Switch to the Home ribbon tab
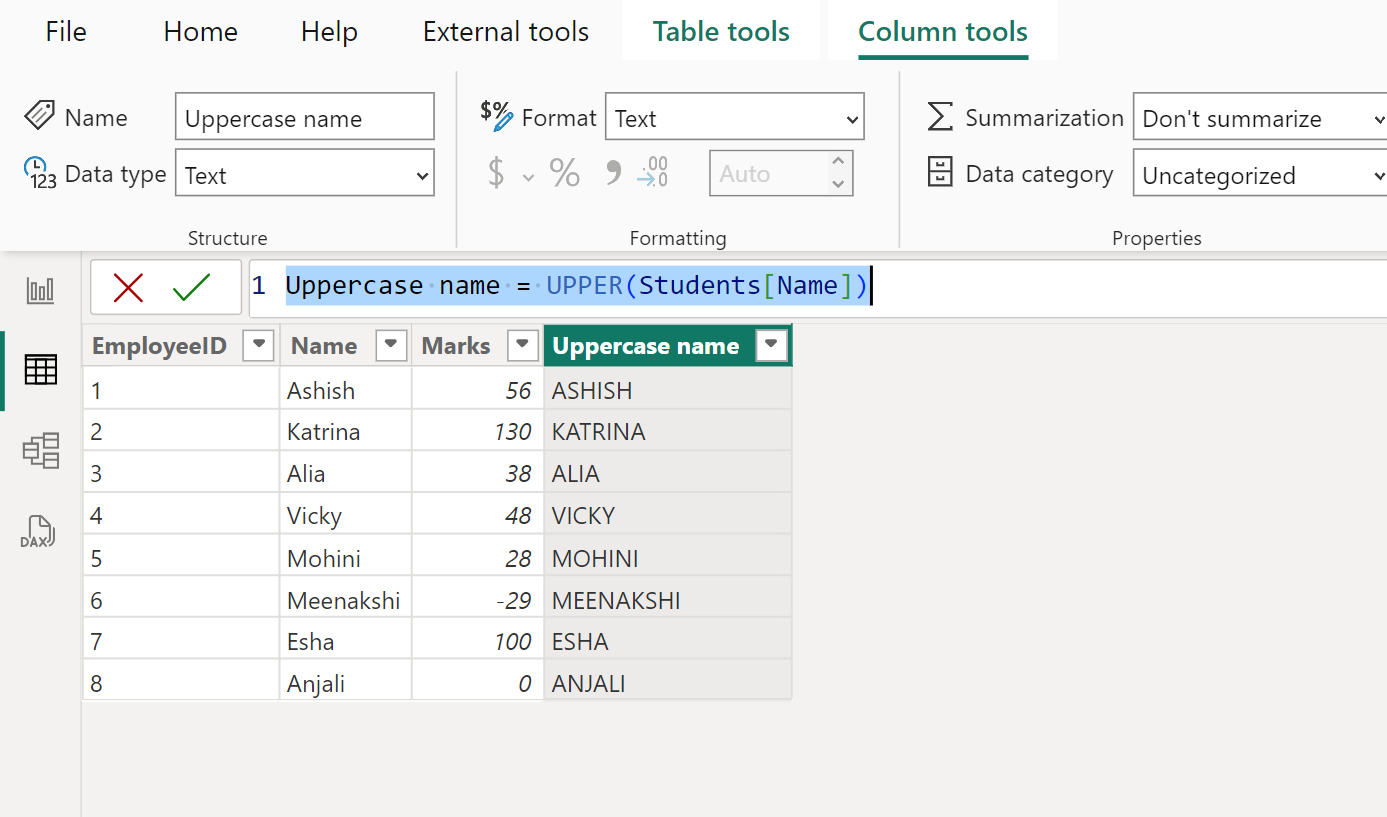Viewport: 1387px width, 817px height. pyautogui.click(x=200, y=31)
